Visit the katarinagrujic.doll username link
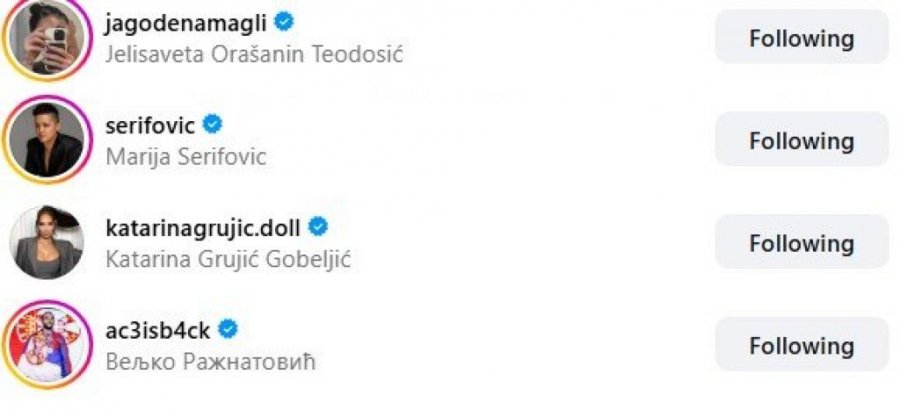900x410 pixels. [202, 227]
